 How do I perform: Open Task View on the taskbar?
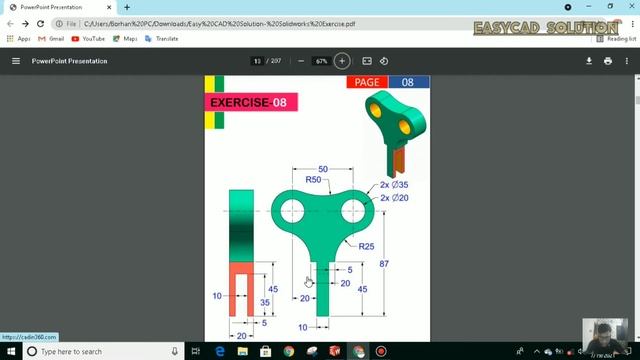pos(196,351)
